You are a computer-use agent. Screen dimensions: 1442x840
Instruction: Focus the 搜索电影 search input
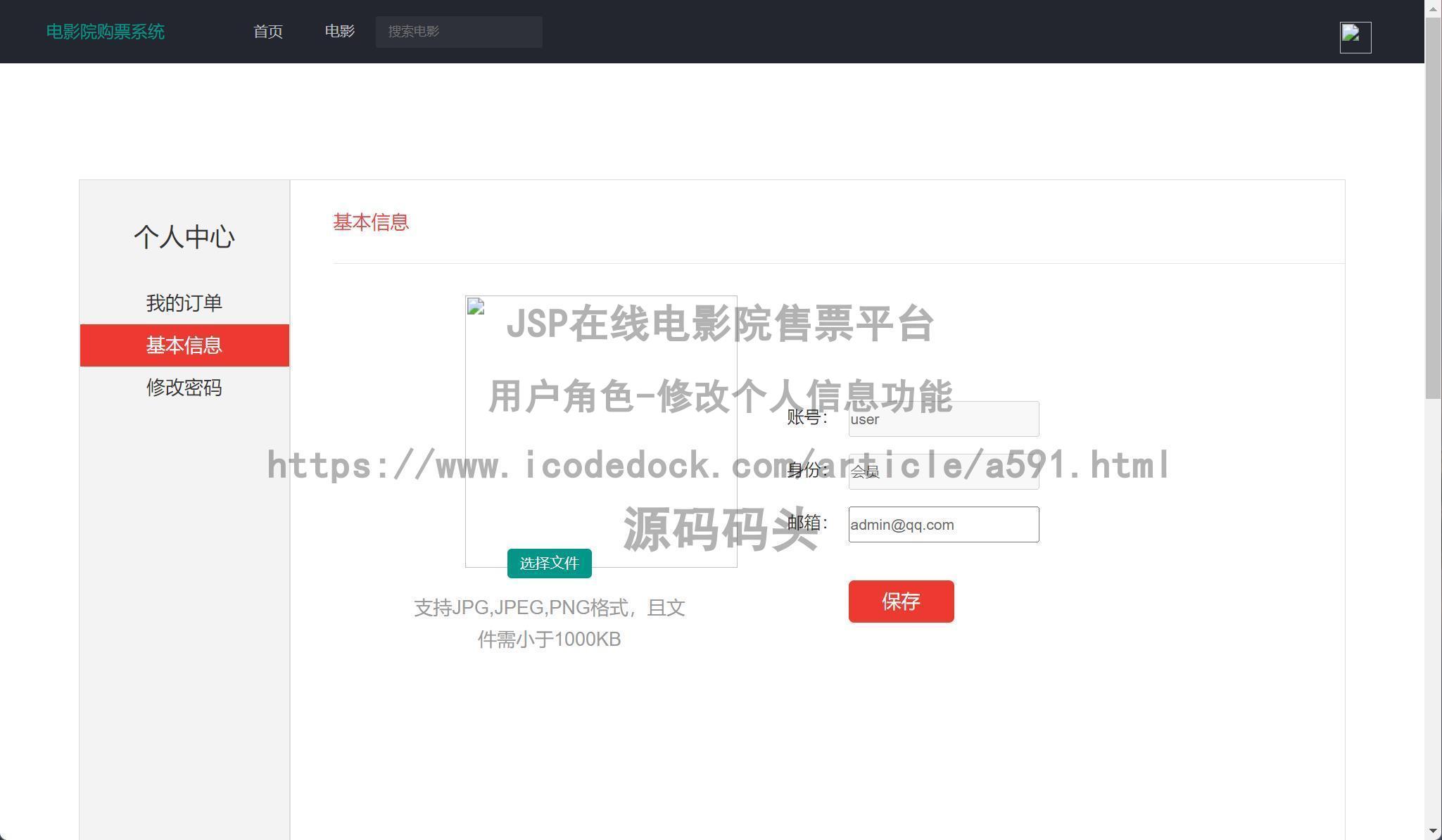point(459,32)
